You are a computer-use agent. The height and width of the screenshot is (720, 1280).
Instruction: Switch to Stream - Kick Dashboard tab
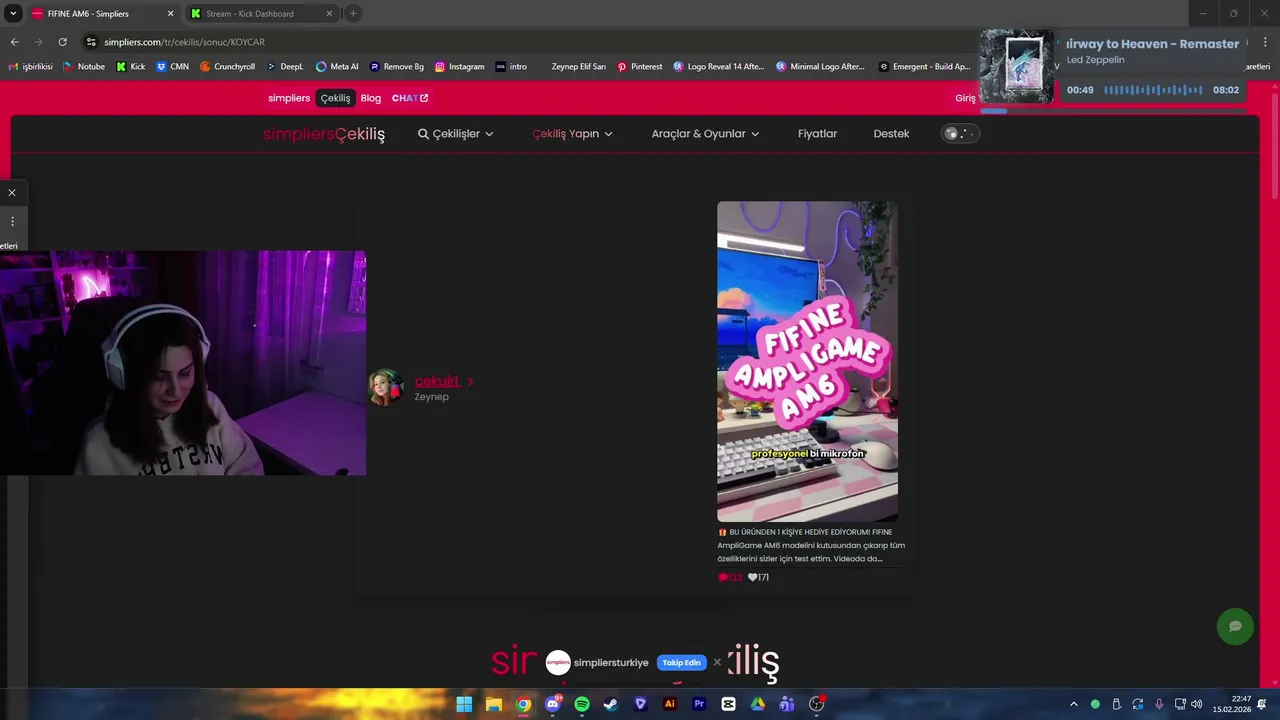point(260,13)
